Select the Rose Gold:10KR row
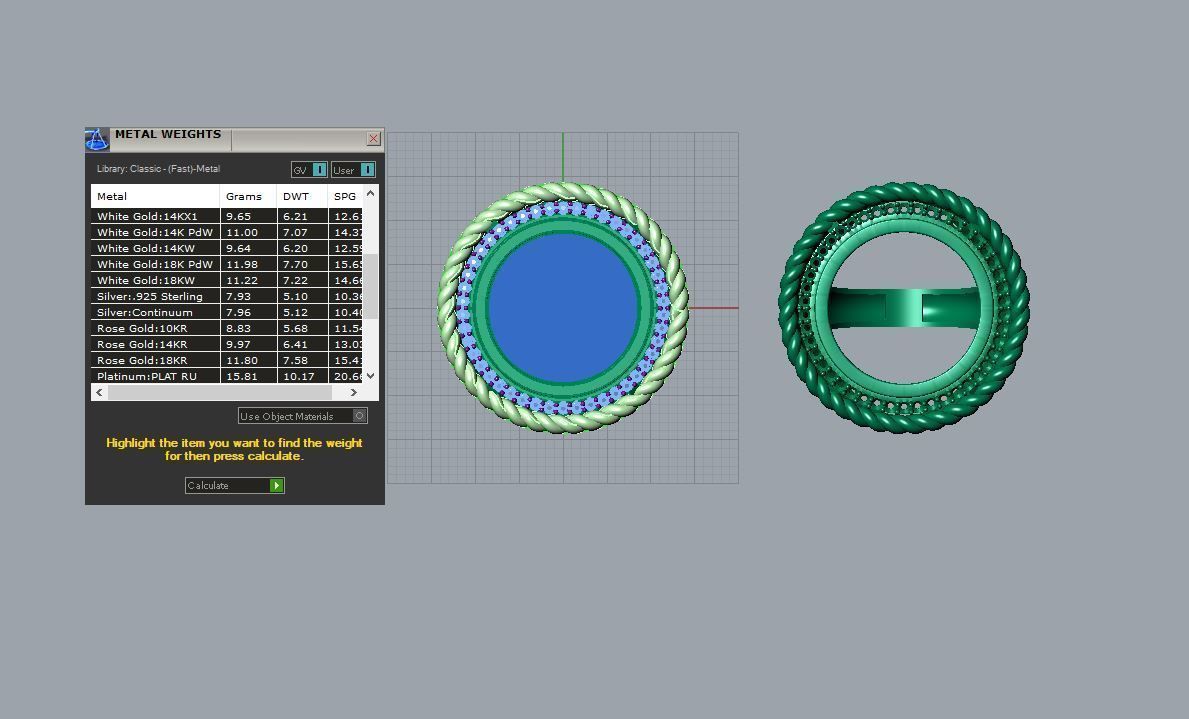The height and width of the screenshot is (719, 1189). coord(227,328)
